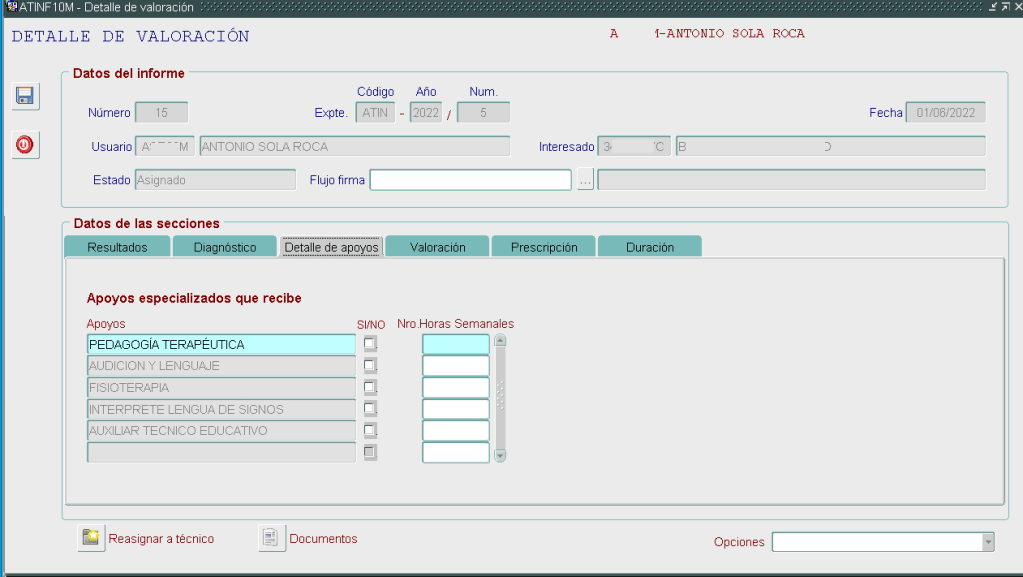Click the Reasignar a técnico link
The width and height of the screenshot is (1023, 577).
(161, 539)
